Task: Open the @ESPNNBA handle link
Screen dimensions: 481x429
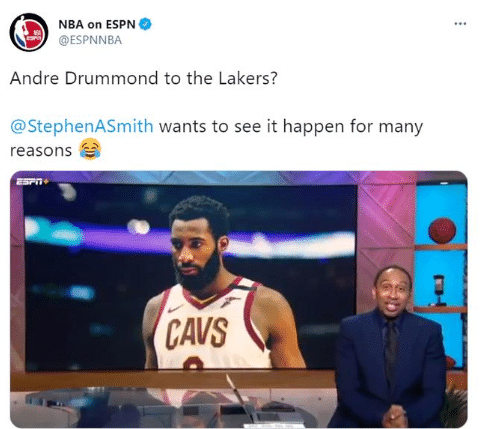Action: 90,40
